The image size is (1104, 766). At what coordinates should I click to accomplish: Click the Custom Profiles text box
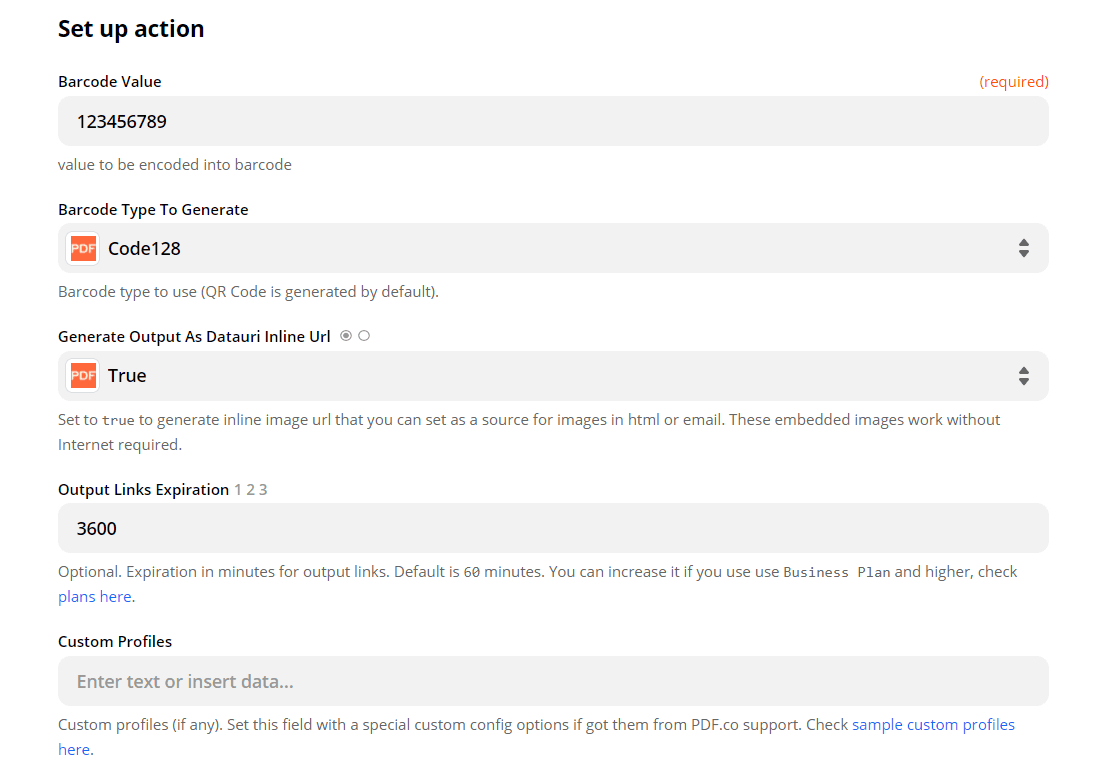coord(553,681)
